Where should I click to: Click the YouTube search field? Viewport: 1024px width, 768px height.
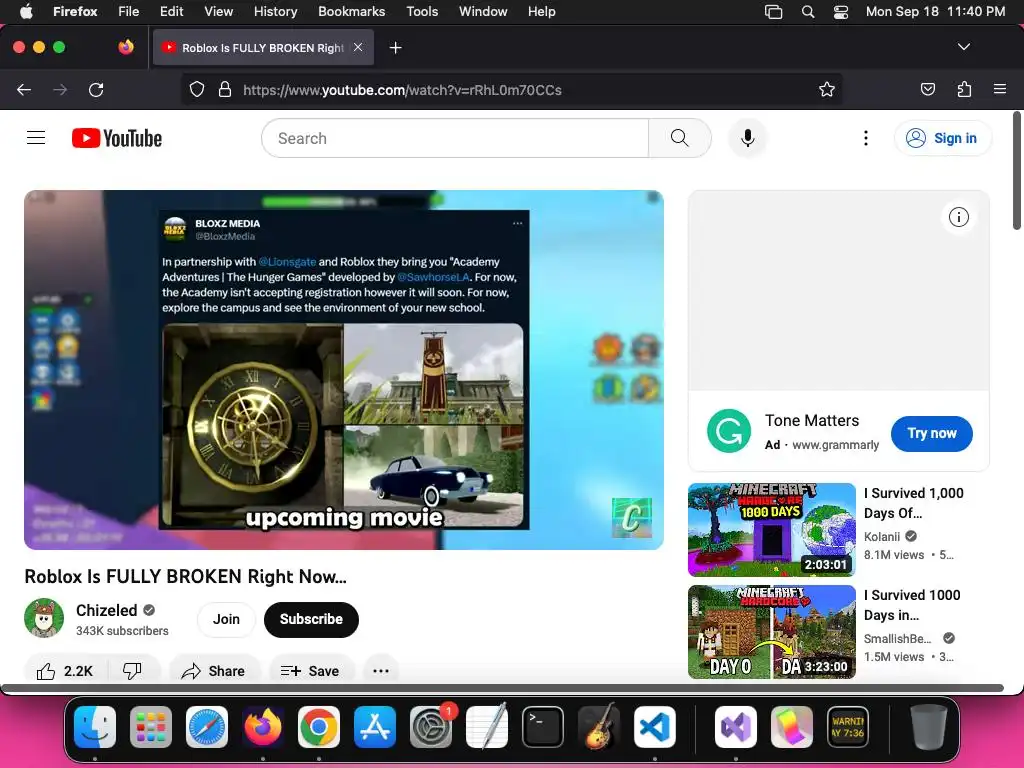click(x=455, y=138)
